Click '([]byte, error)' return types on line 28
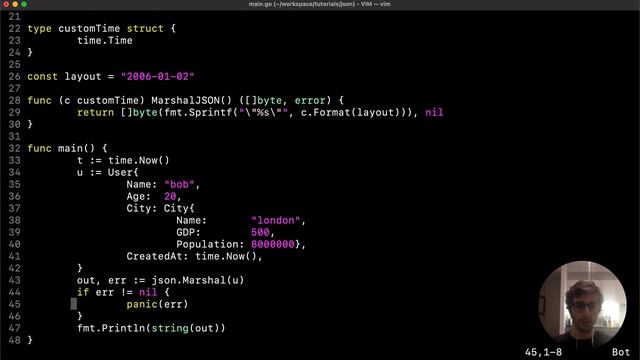Viewport: 640px width, 360px height. [285, 100]
